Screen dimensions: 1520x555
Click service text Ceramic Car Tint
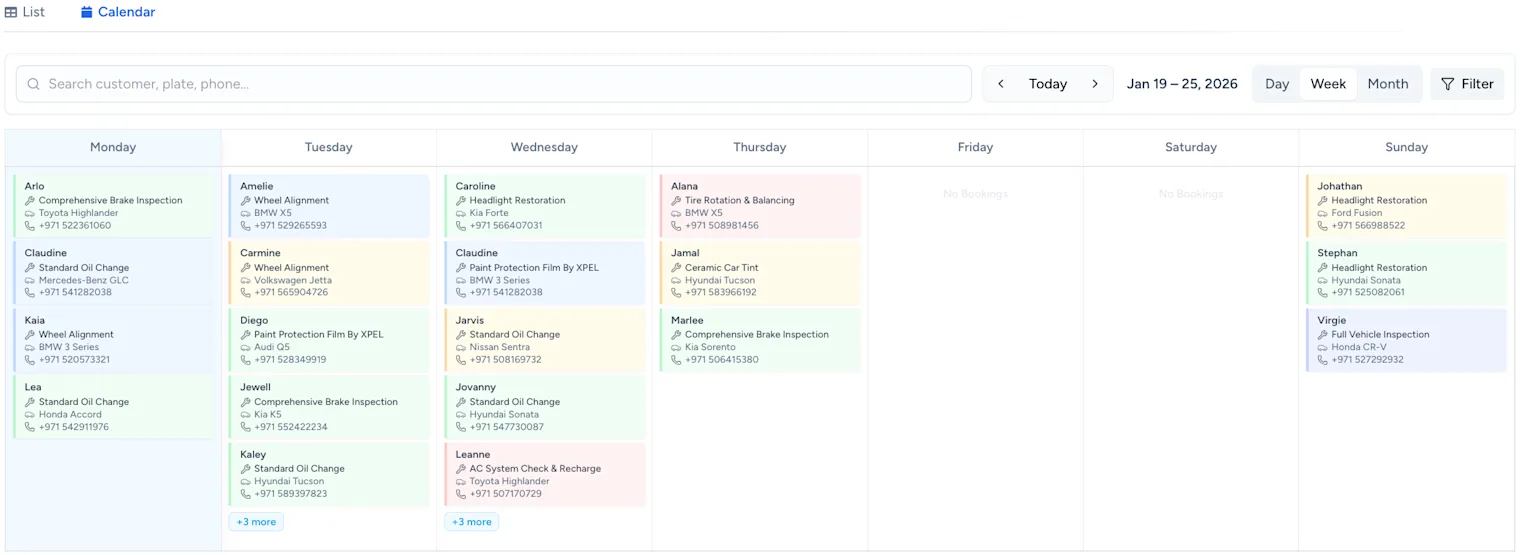[x=722, y=268]
